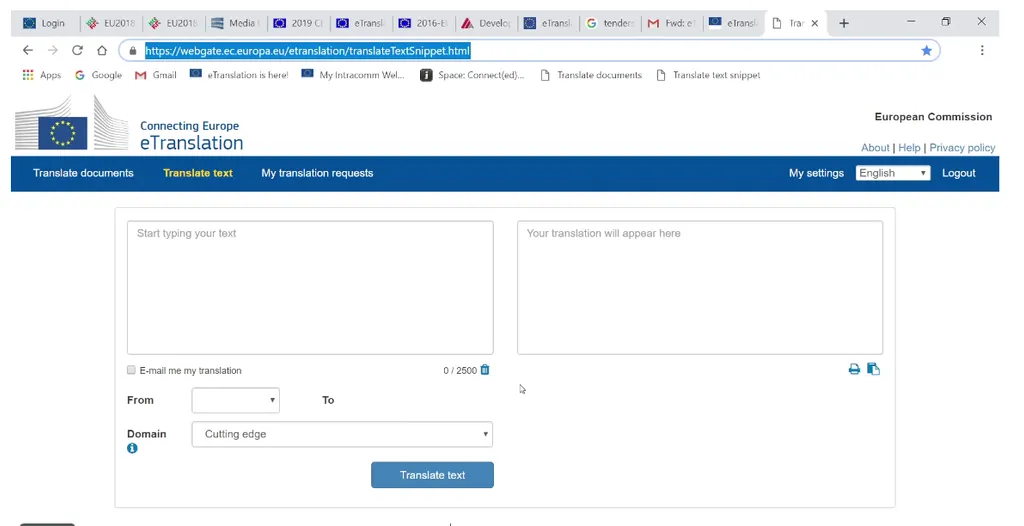
Task: Enable 'E-mail me my translation' checkbox
Action: click(x=131, y=370)
